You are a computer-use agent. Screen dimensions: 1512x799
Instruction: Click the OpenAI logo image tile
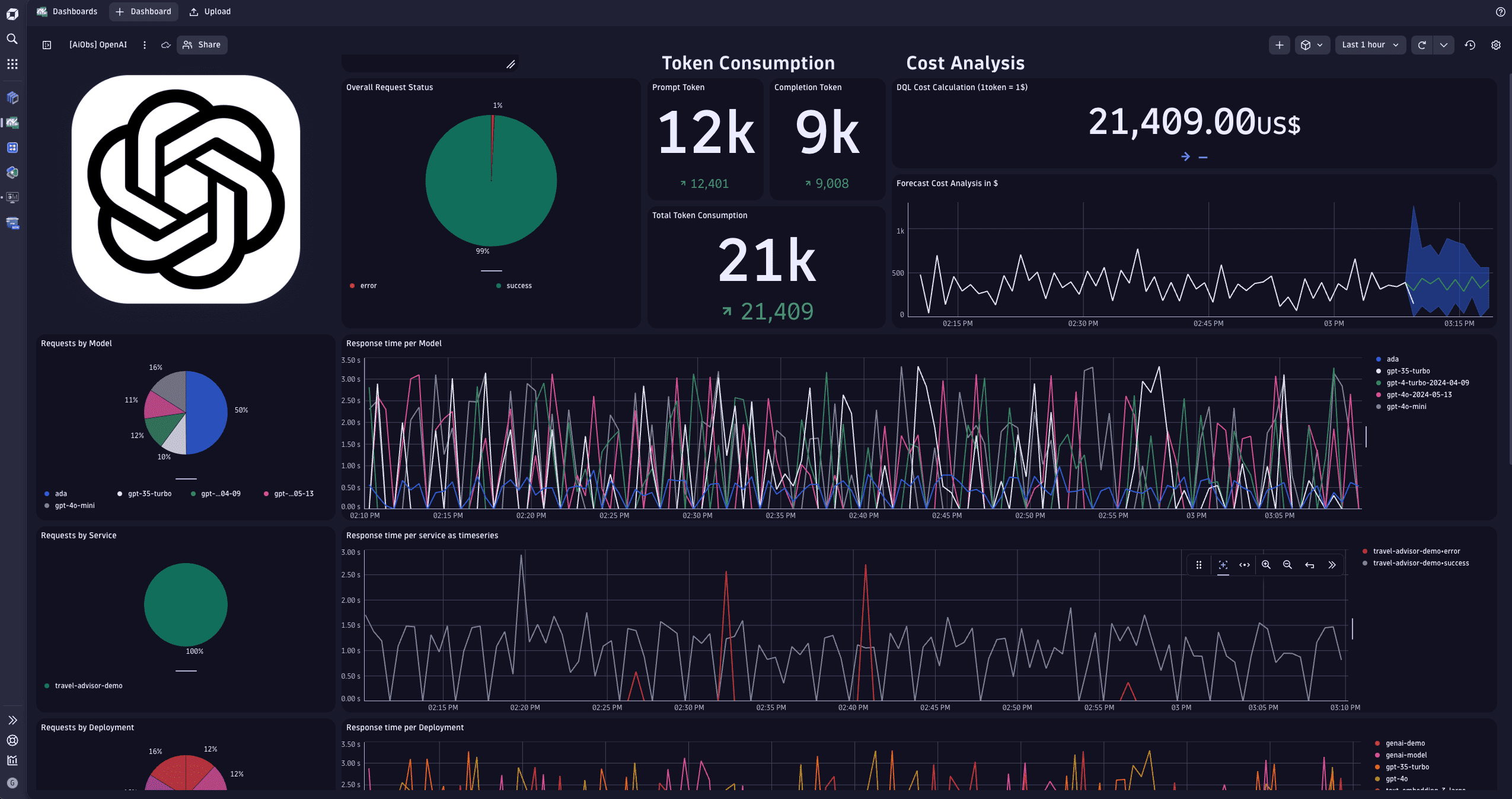pos(186,189)
